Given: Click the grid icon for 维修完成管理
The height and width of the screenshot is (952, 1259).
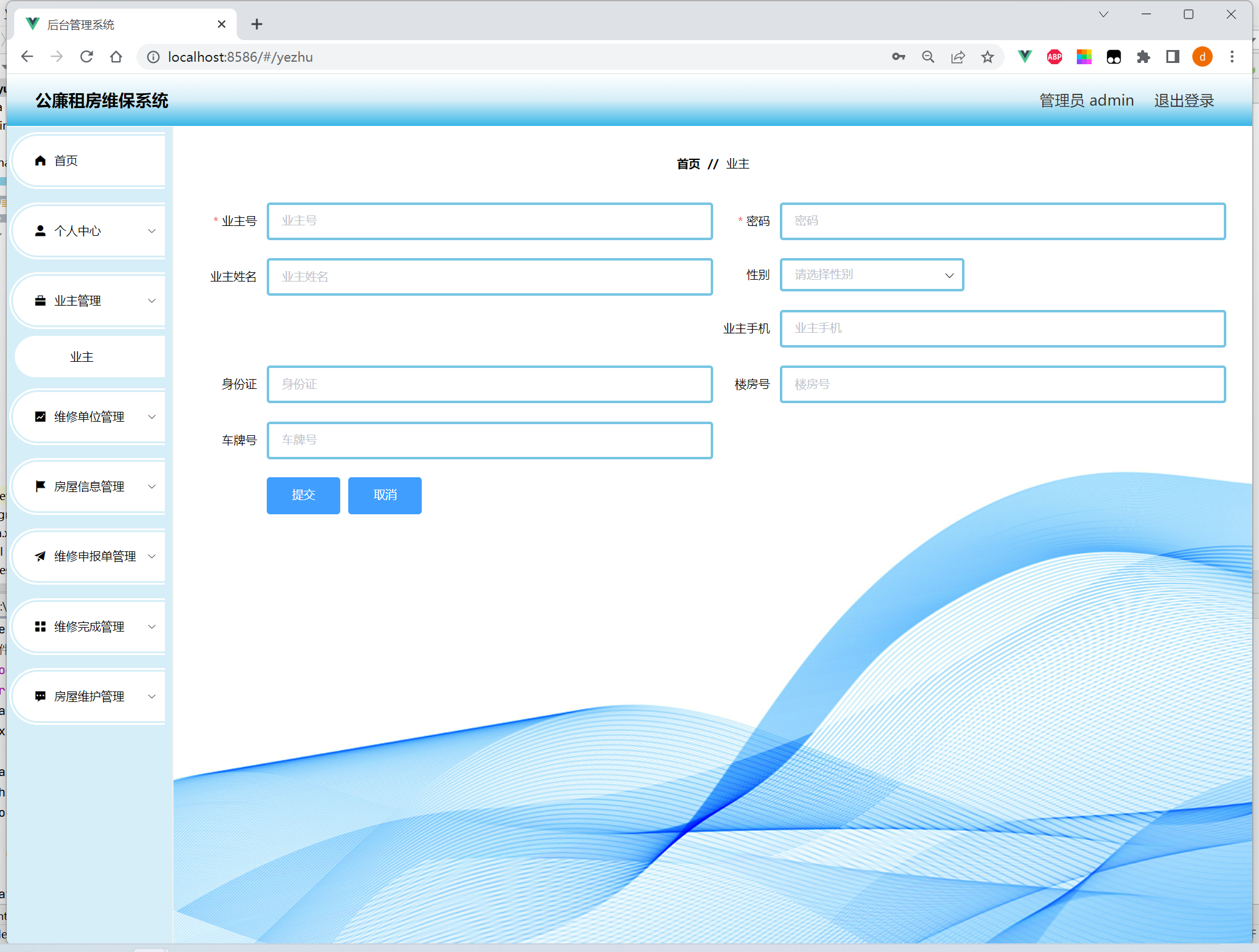Looking at the screenshot, I should click(x=41, y=627).
